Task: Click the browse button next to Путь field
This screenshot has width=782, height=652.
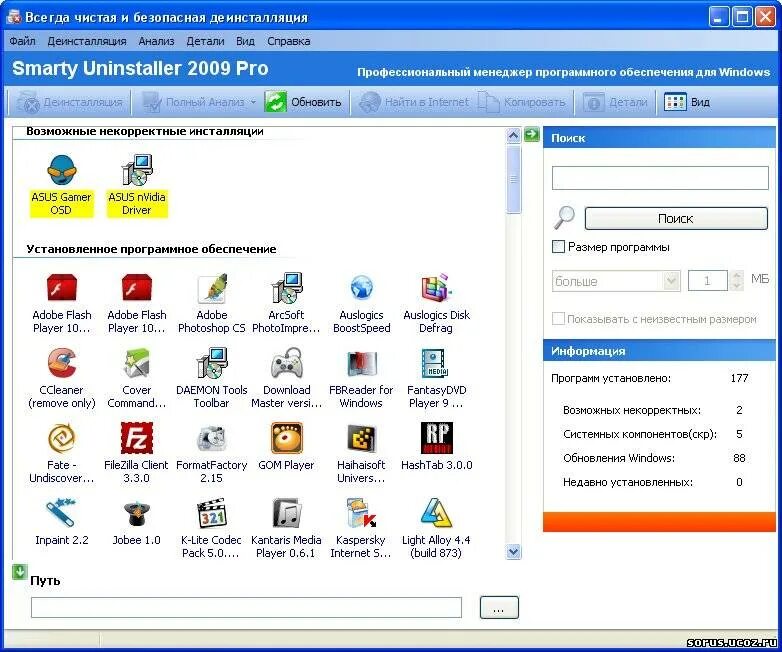Action: (x=499, y=607)
